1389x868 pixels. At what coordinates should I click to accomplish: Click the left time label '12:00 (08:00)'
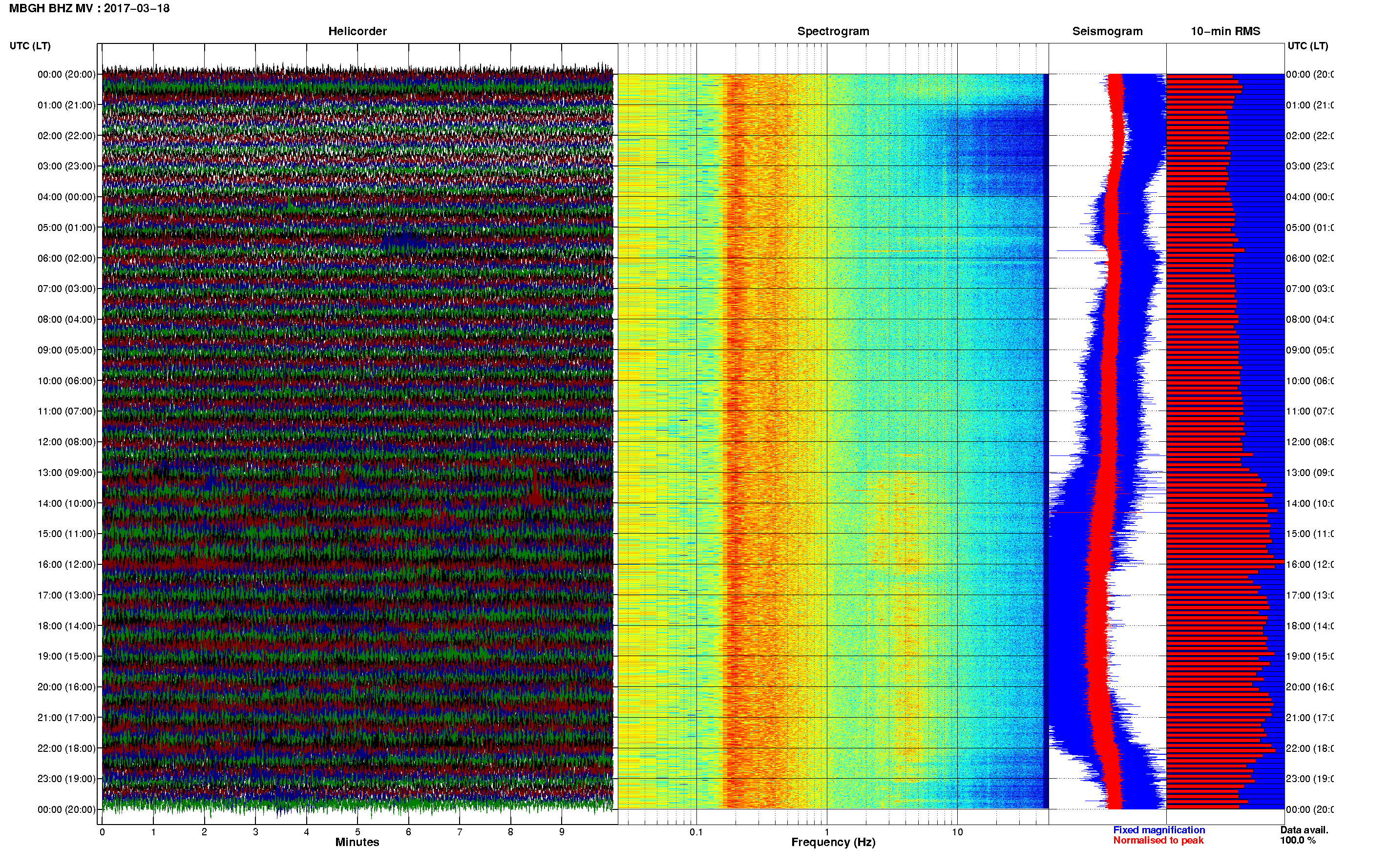point(66,442)
